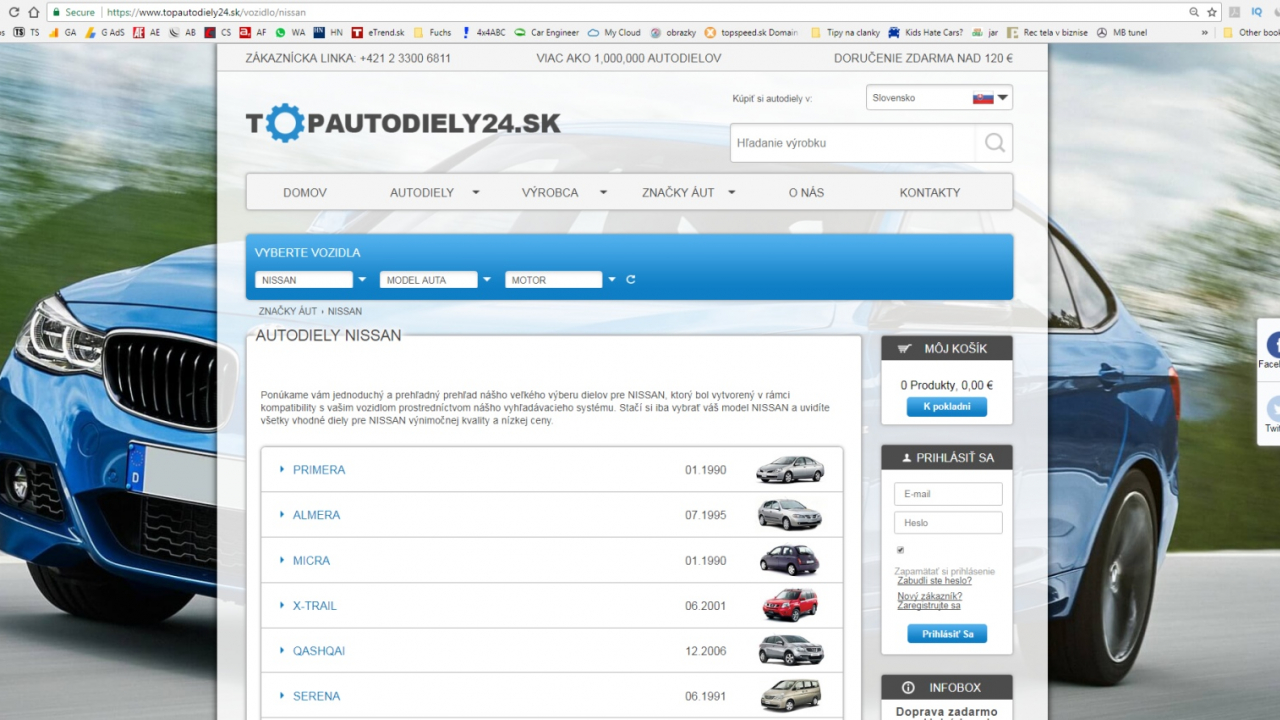Screen dimensions: 1280x720
Task: Open the Car Engineer bookmark
Action: point(547,32)
